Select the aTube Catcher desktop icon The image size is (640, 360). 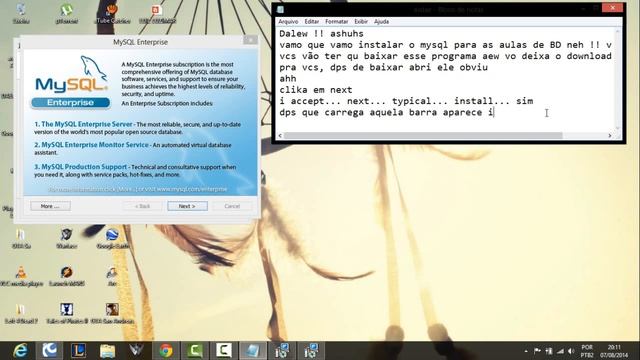tap(112, 13)
